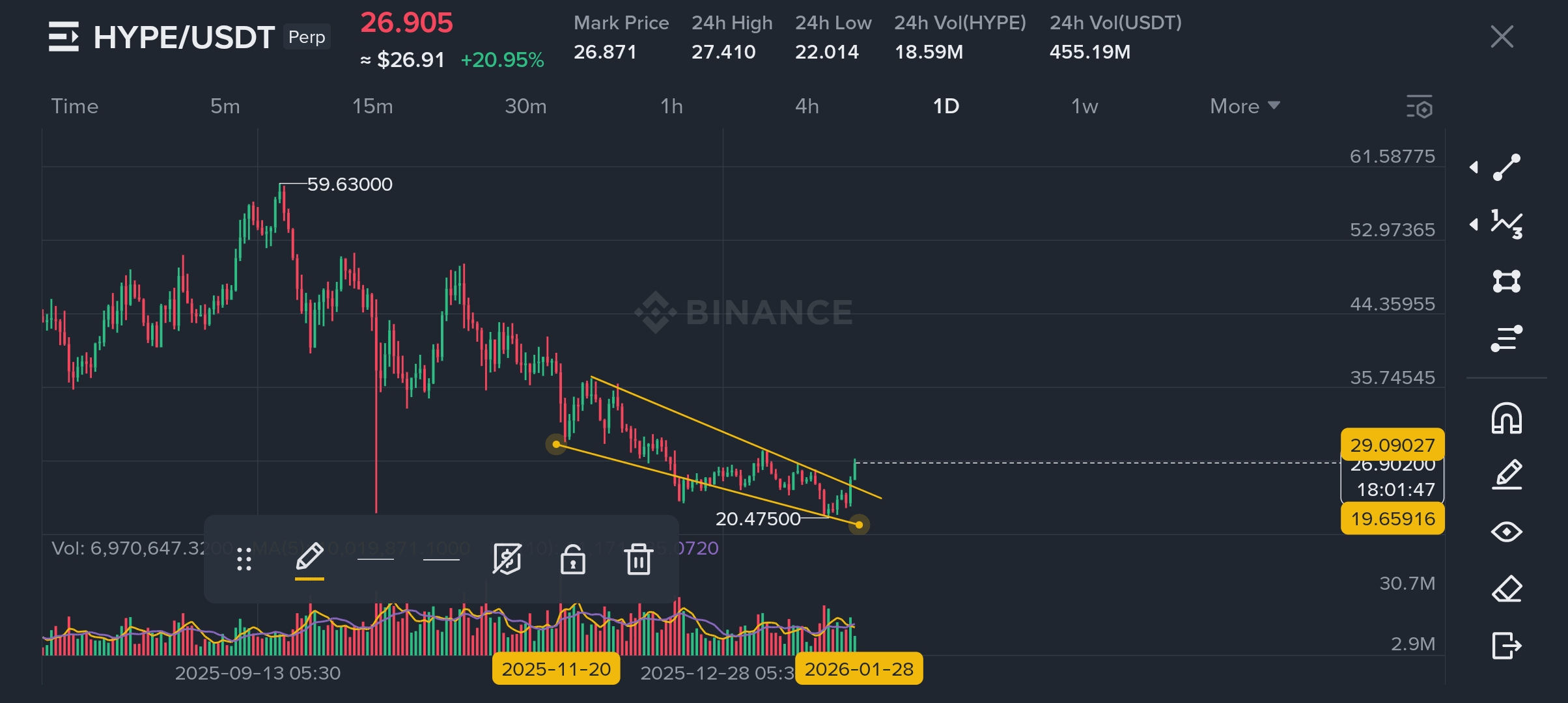The height and width of the screenshot is (703, 1568).
Task: Open the Fibonacci levels tool
Action: (1506, 338)
